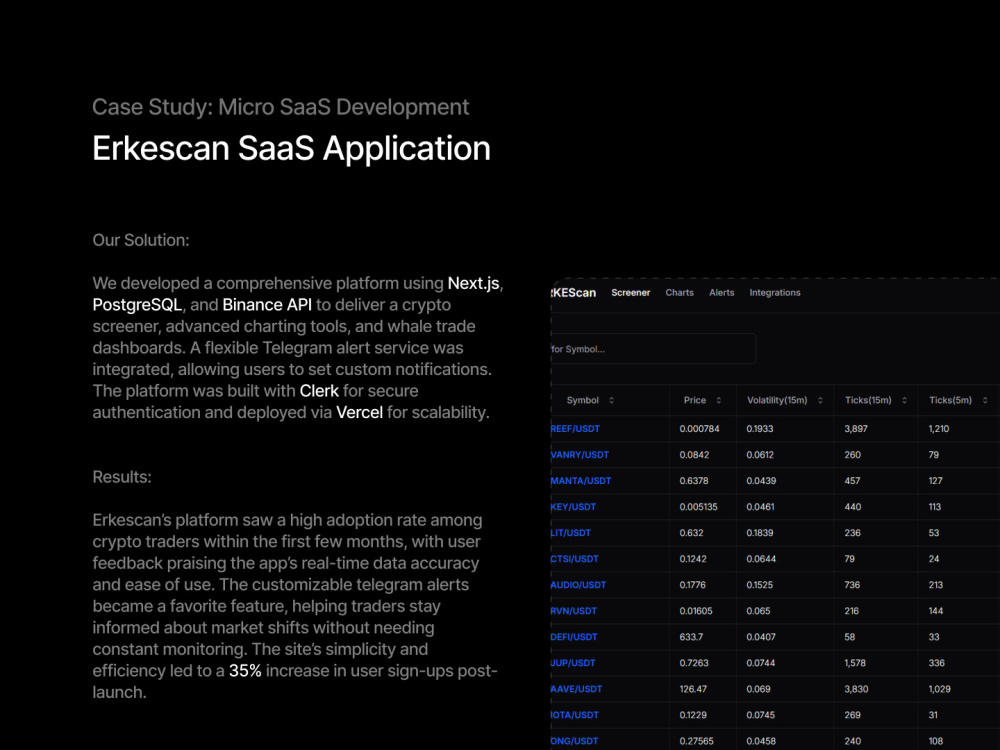Viewport: 1000px width, 750px height.
Task: Click the ERKEScan logo
Action: (x=573, y=293)
